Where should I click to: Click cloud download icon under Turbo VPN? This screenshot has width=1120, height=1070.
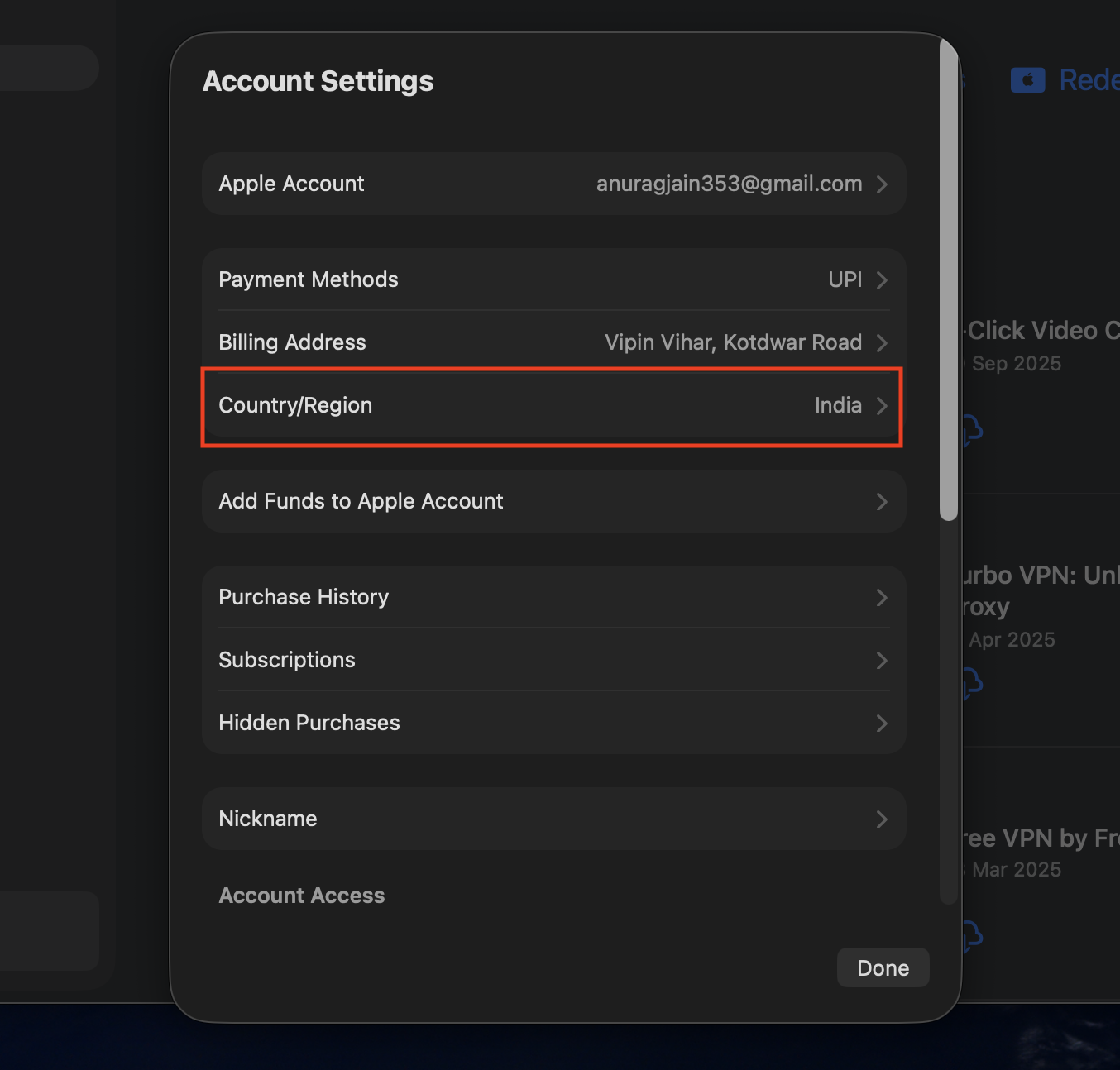[x=971, y=683]
